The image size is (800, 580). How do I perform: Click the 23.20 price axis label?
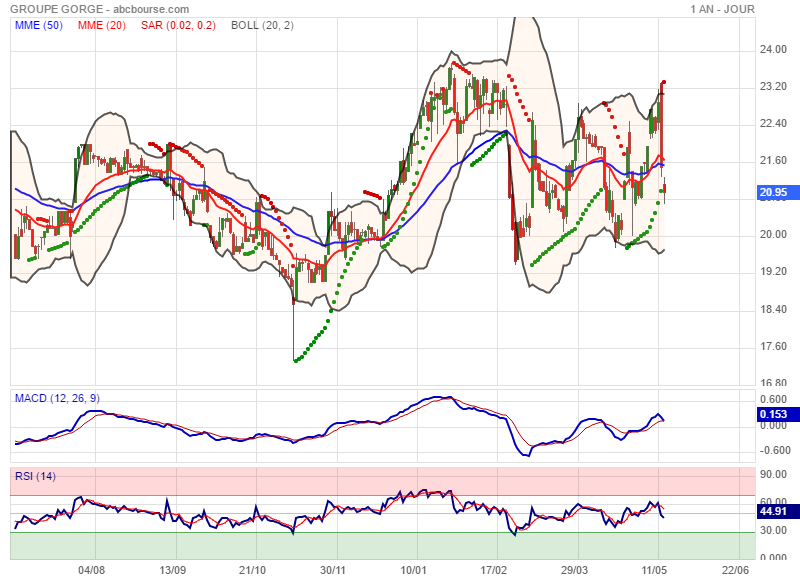pos(773,87)
